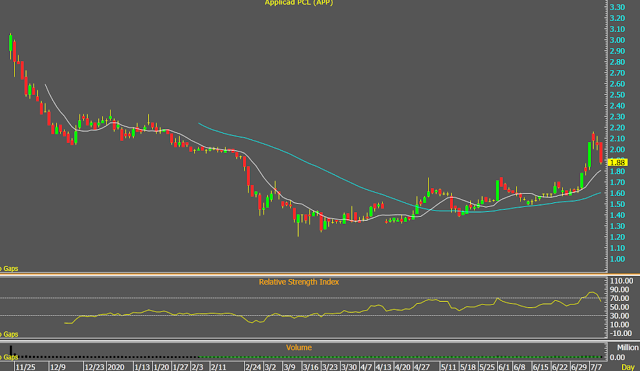
Task: Select the 6/15 date label
Action: coord(540,367)
